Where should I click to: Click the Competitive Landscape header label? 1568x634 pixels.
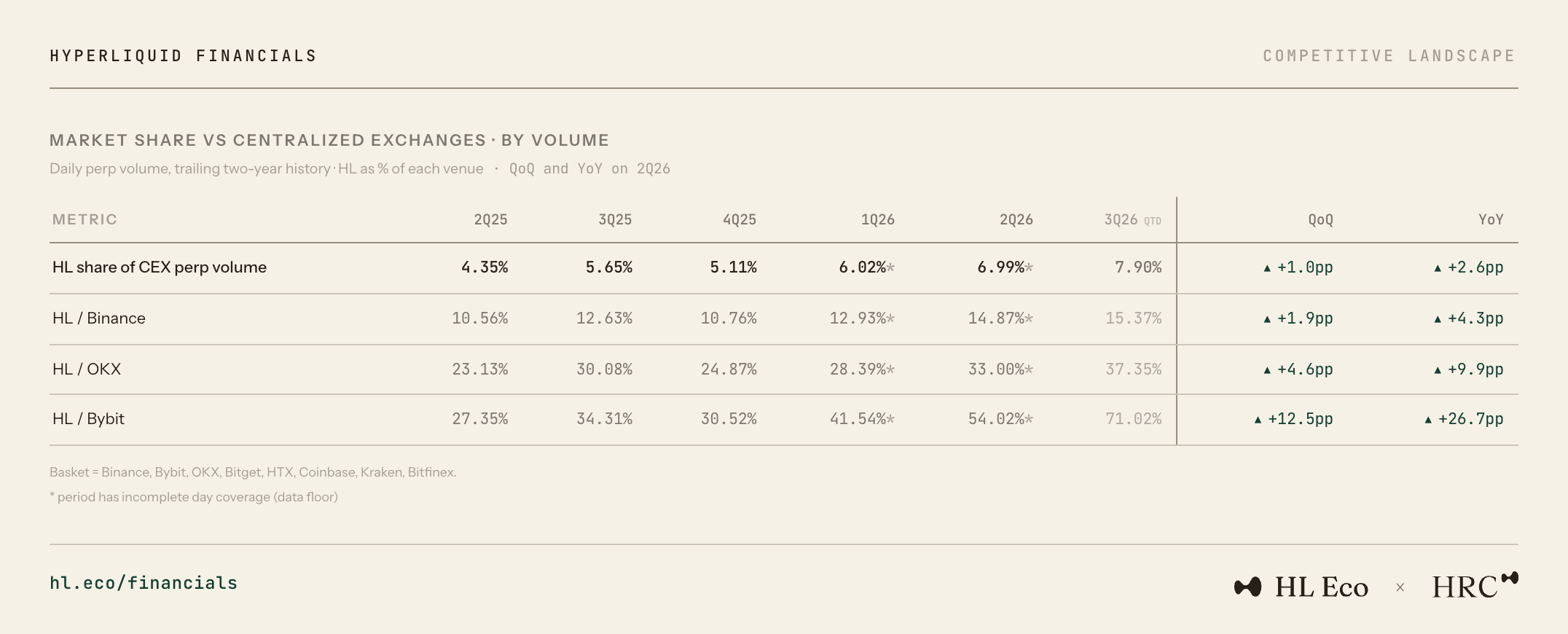point(1389,56)
